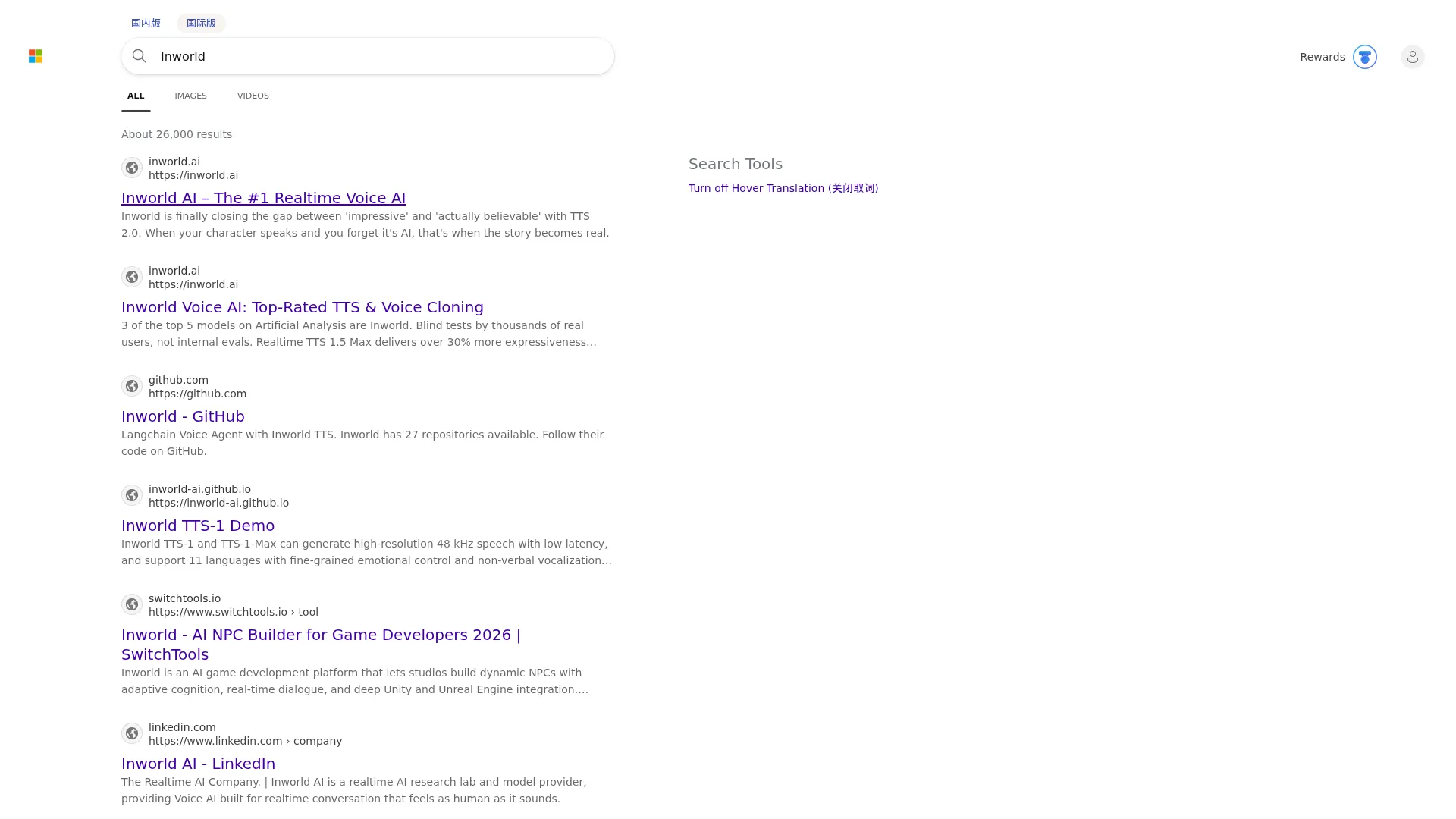Click the Microsoft logo icon
This screenshot has width=1456, height=819.
coord(36,56)
